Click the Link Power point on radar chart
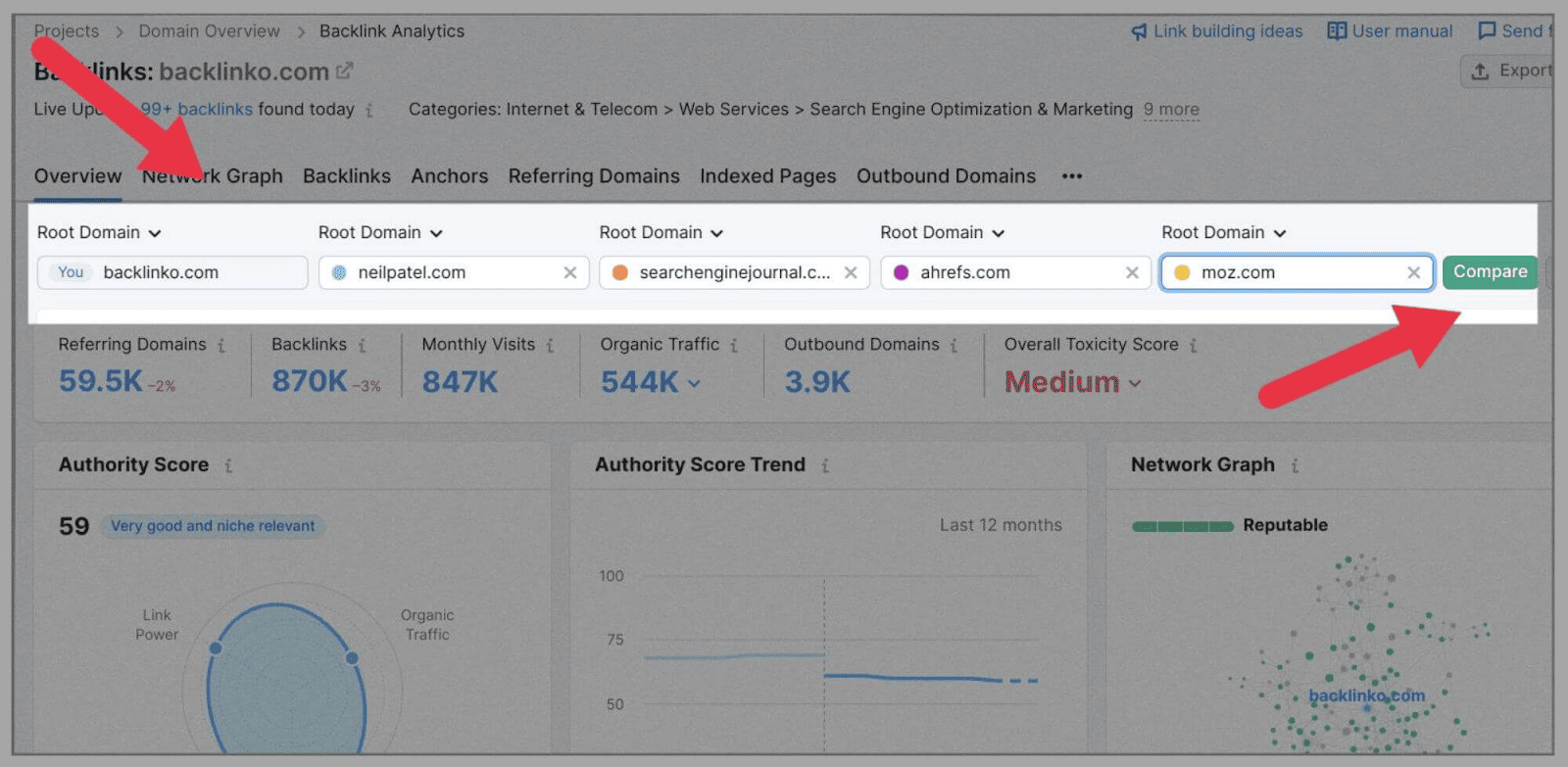Screen dimensions: 1568x767 (216, 648)
